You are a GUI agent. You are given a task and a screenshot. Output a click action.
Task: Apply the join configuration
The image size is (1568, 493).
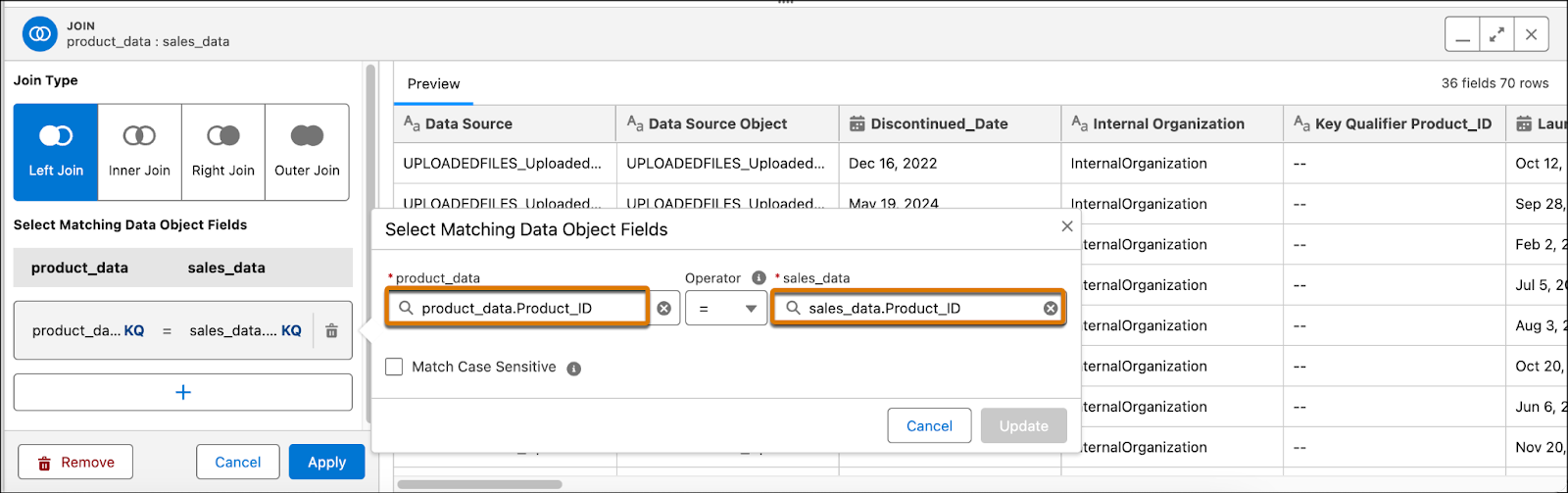coord(326,463)
